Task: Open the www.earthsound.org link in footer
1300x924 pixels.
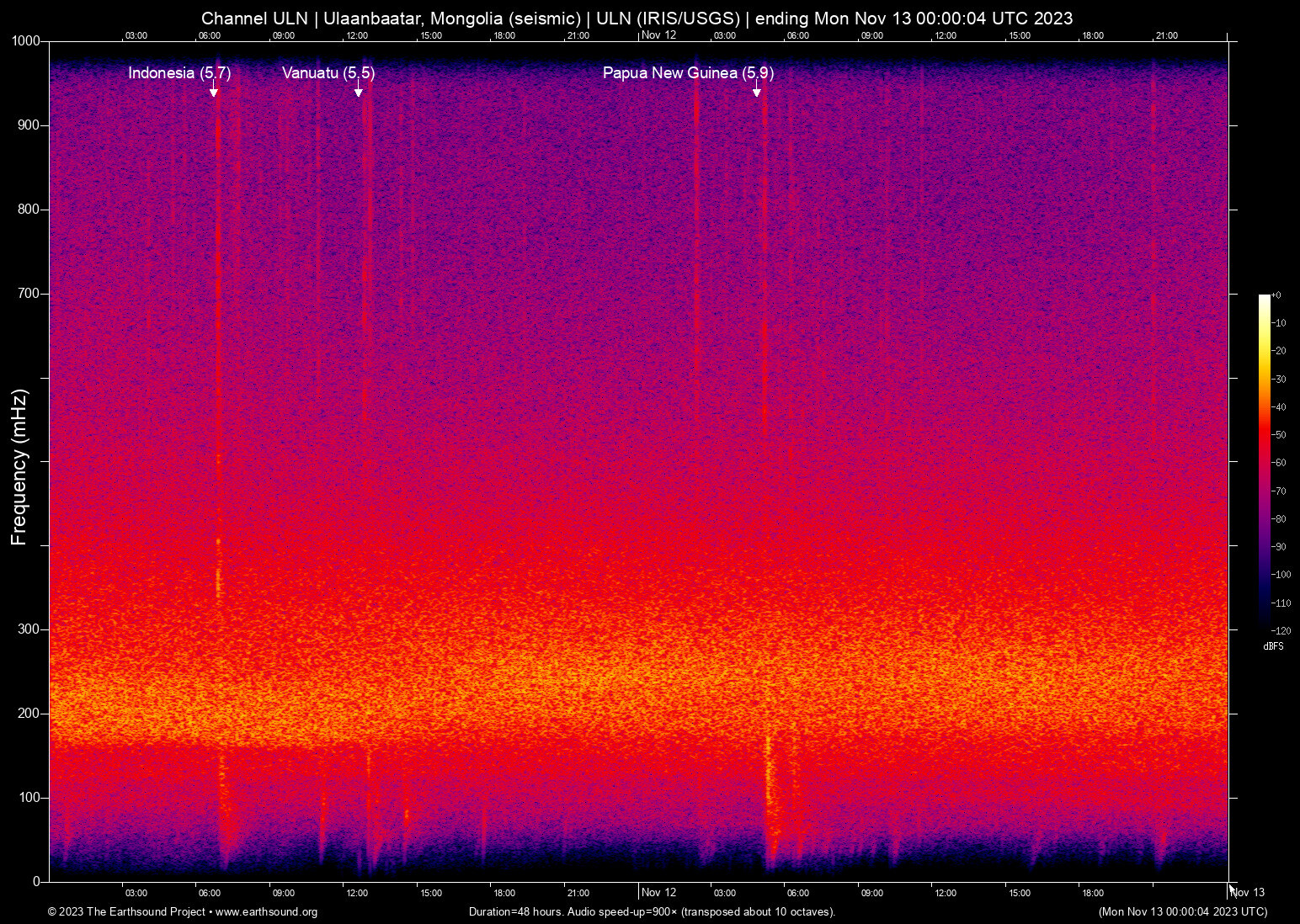Action: point(266,912)
